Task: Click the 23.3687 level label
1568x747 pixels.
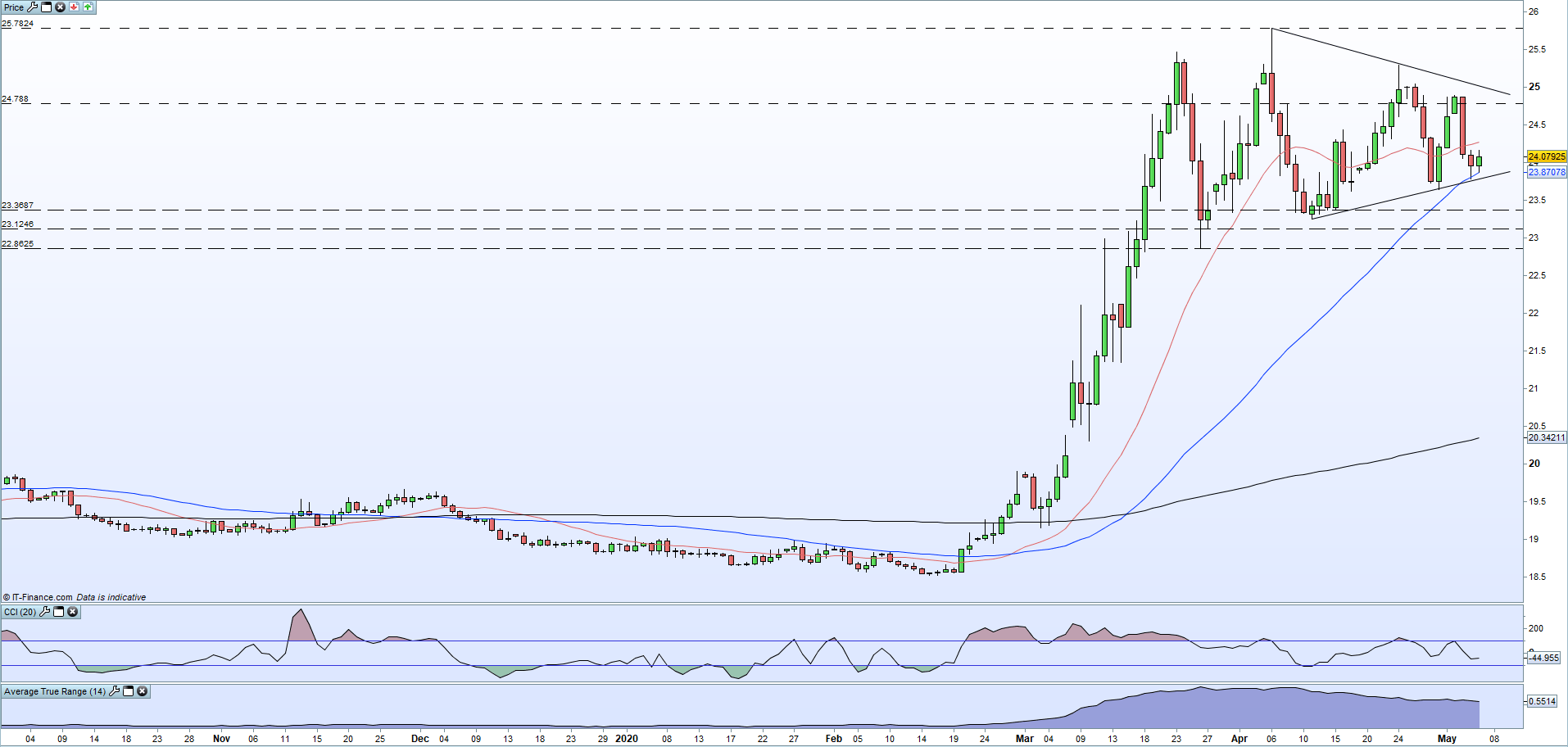Action: [18, 206]
